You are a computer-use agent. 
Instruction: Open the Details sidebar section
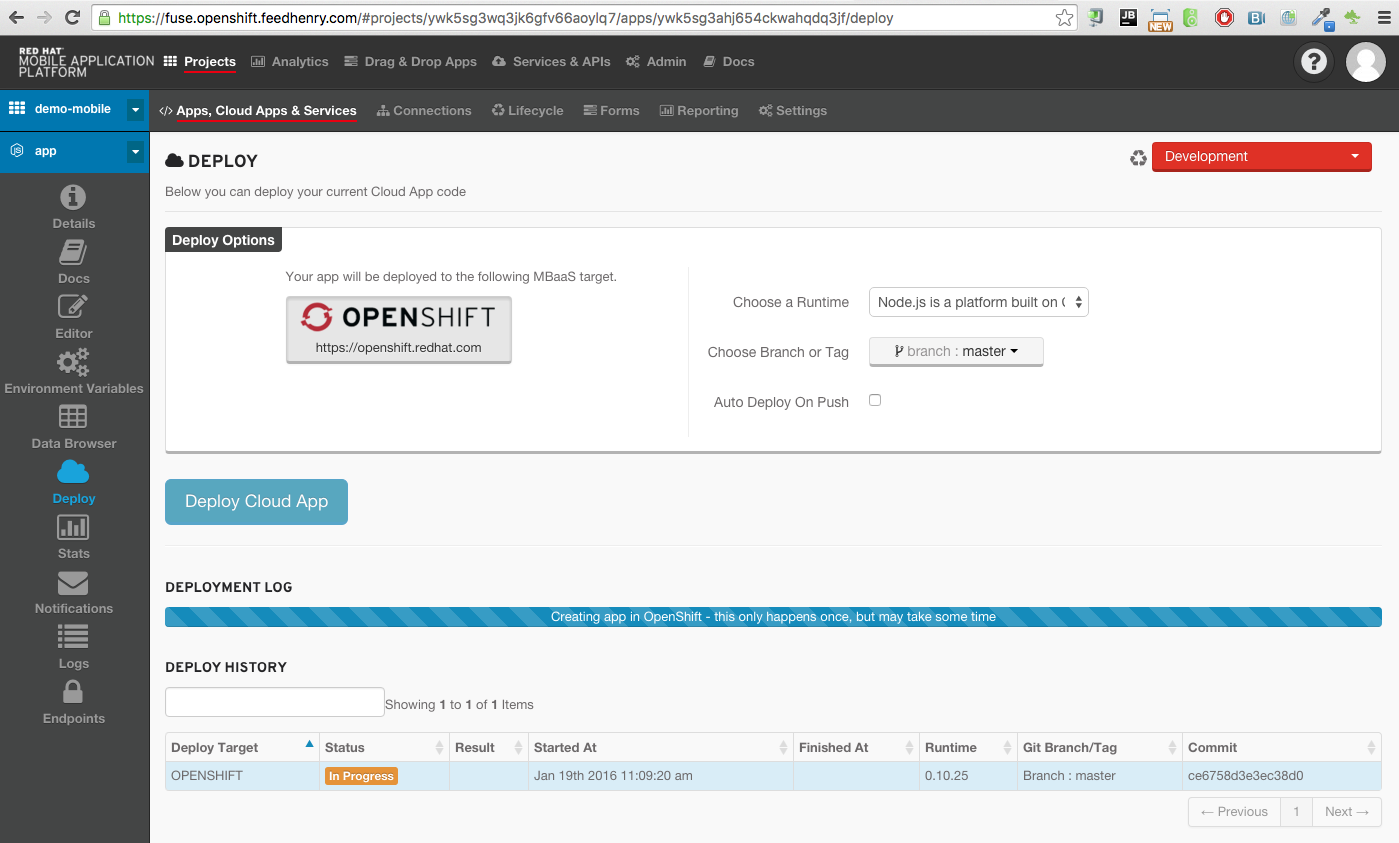74,208
